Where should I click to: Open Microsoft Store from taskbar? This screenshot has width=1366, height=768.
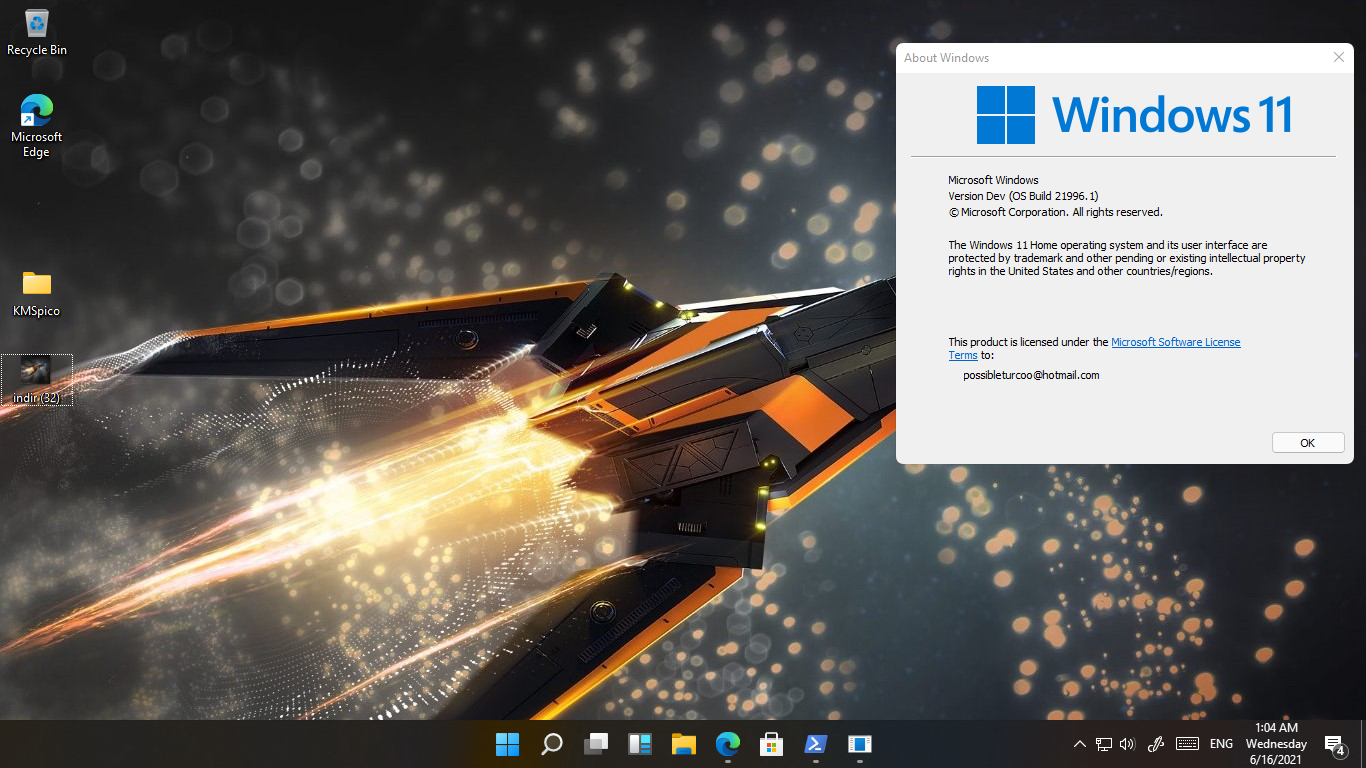point(772,744)
